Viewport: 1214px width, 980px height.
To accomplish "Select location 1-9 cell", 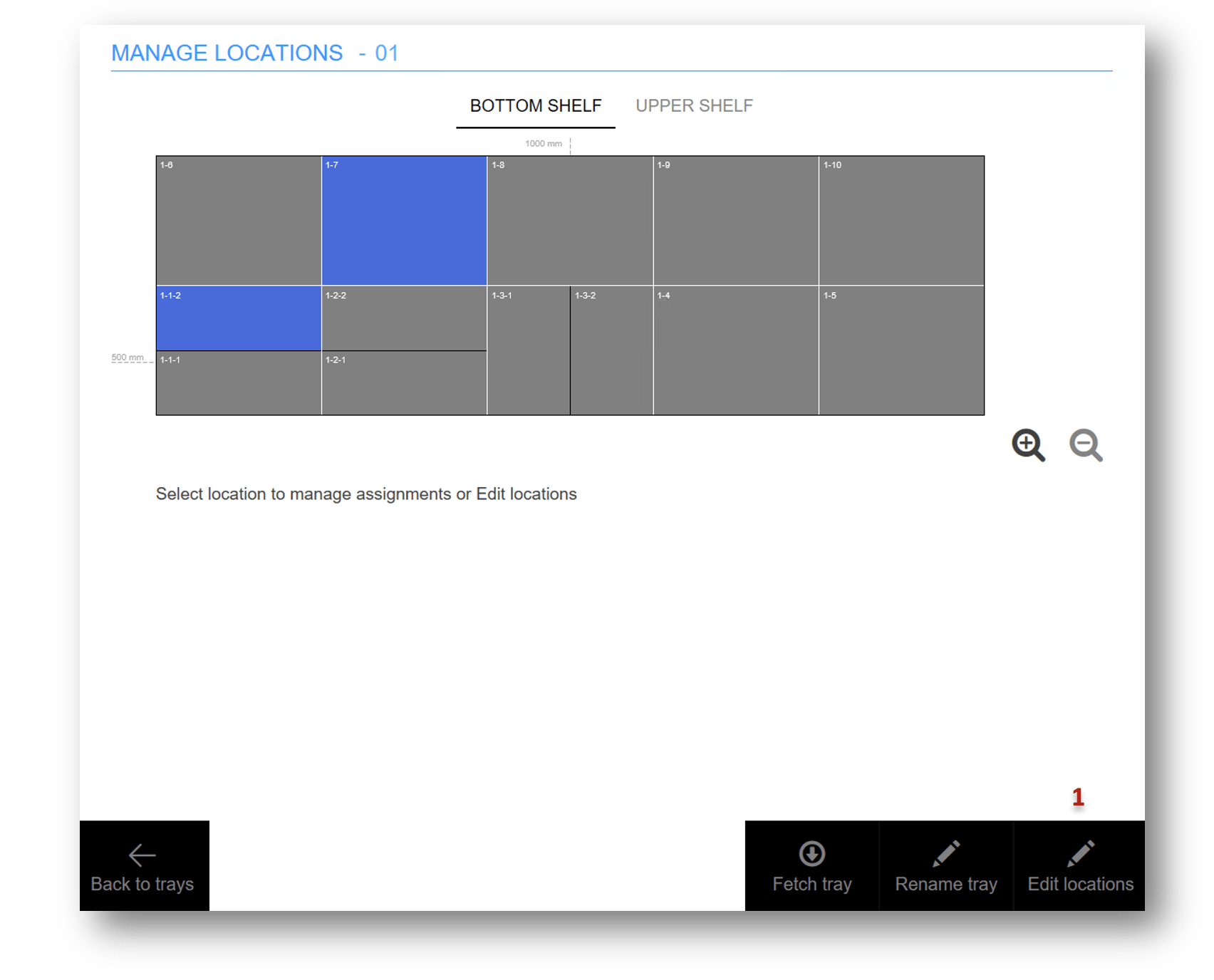I will pos(735,221).
